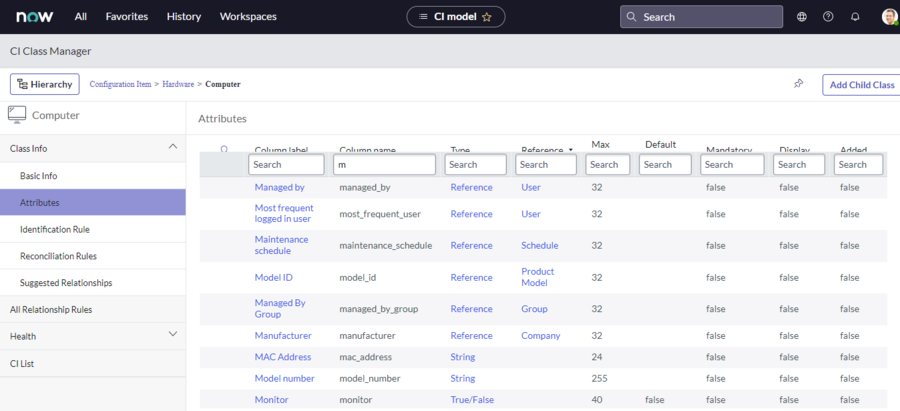
Task: Click the Column label search box
Action: pyautogui.click(x=286, y=165)
